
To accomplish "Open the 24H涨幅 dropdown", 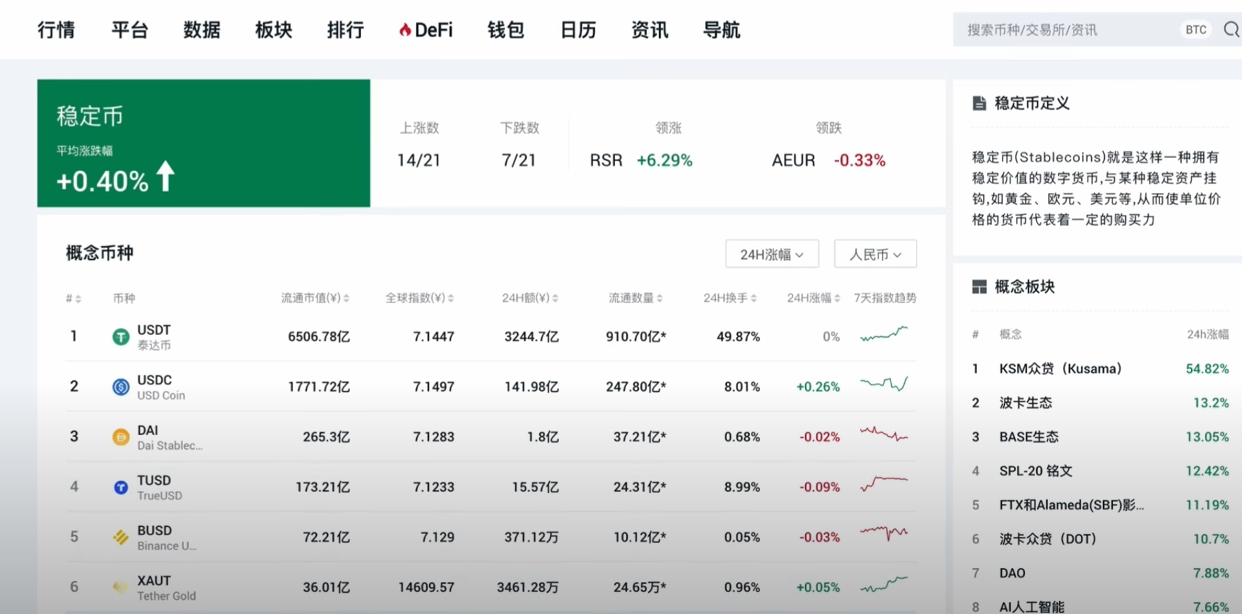I will coord(773,253).
